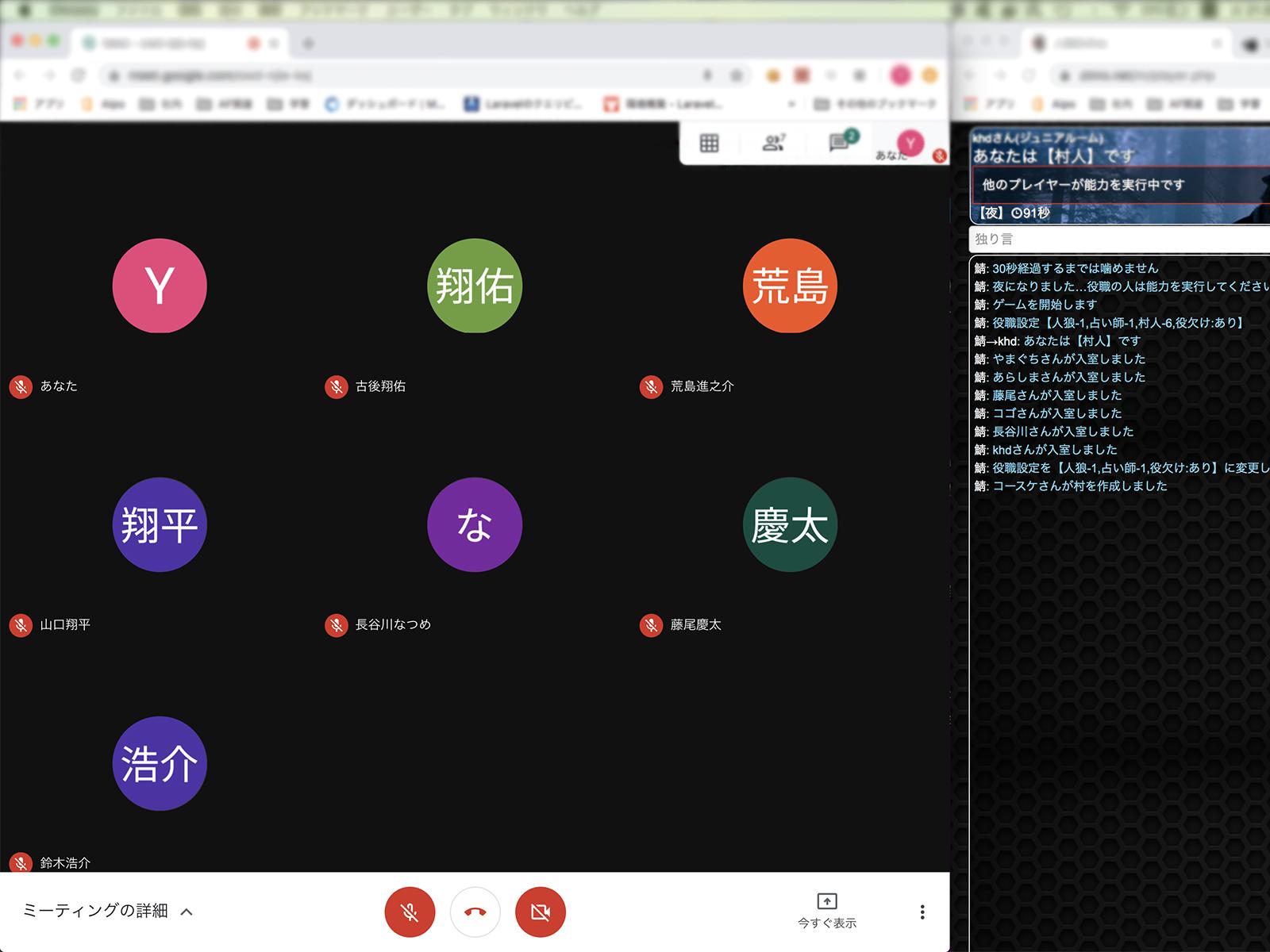Click the 荒島進之介 name label
This screenshot has width=1270, height=952.
(702, 386)
